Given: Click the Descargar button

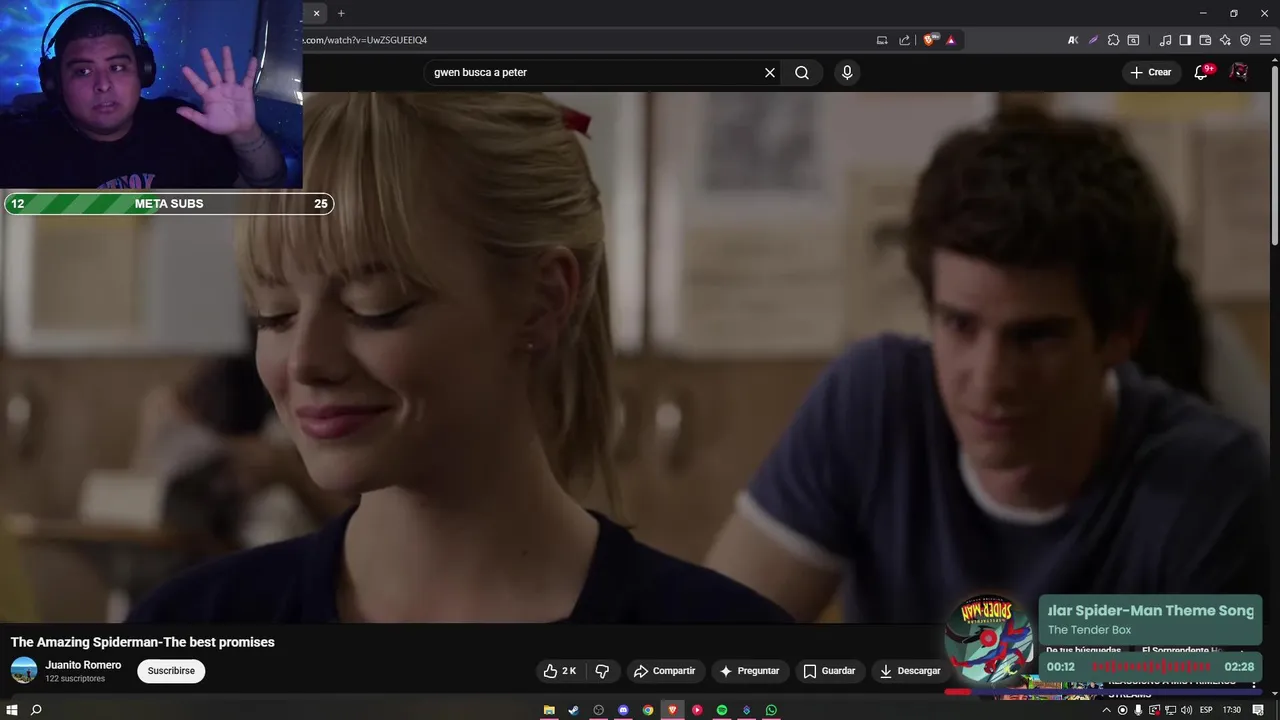Looking at the screenshot, I should (x=910, y=671).
